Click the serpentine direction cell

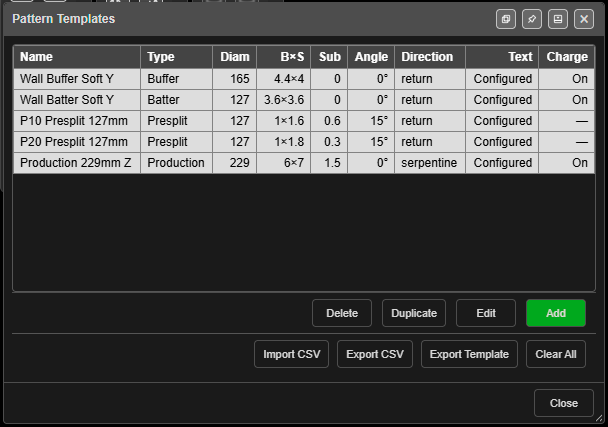[x=430, y=163]
